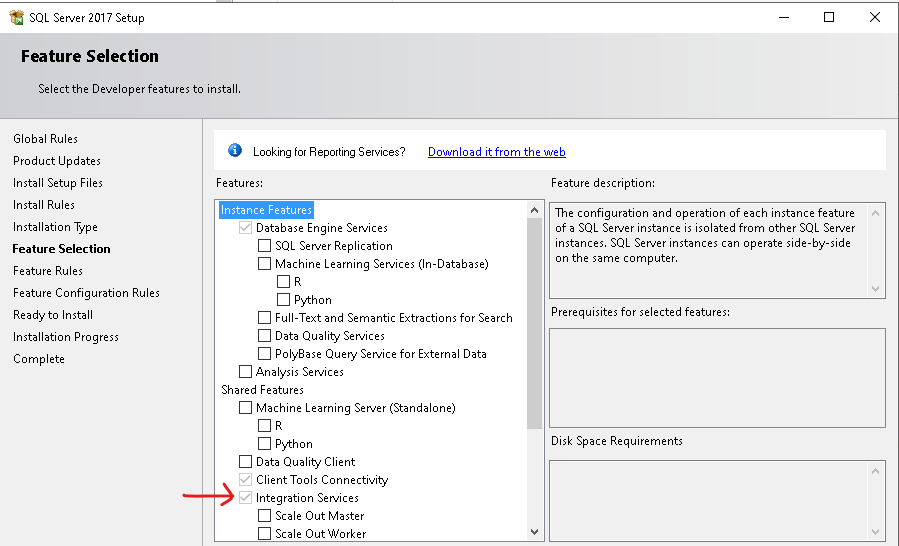Select the Shared Features tree node
Image resolution: width=899 pixels, height=546 pixels.
[262, 390]
